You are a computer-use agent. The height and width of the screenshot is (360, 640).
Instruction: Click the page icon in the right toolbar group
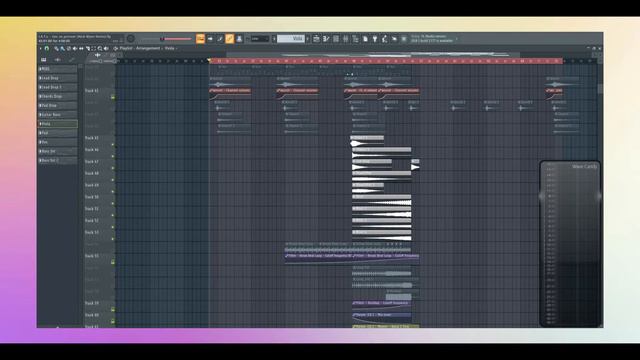365,39
